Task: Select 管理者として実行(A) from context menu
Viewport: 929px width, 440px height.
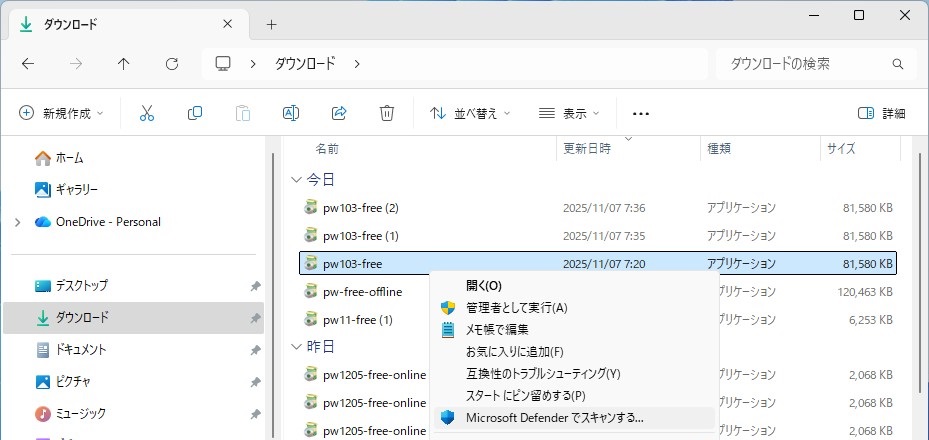Action: [x=516, y=307]
